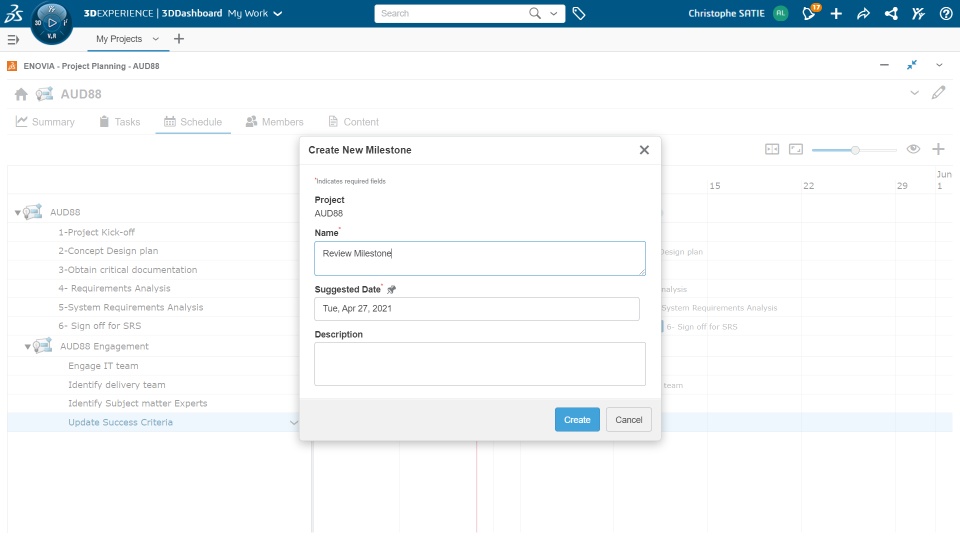Toggle the eye visibility icon in schedule toolbar
960x540 pixels.
(913, 149)
